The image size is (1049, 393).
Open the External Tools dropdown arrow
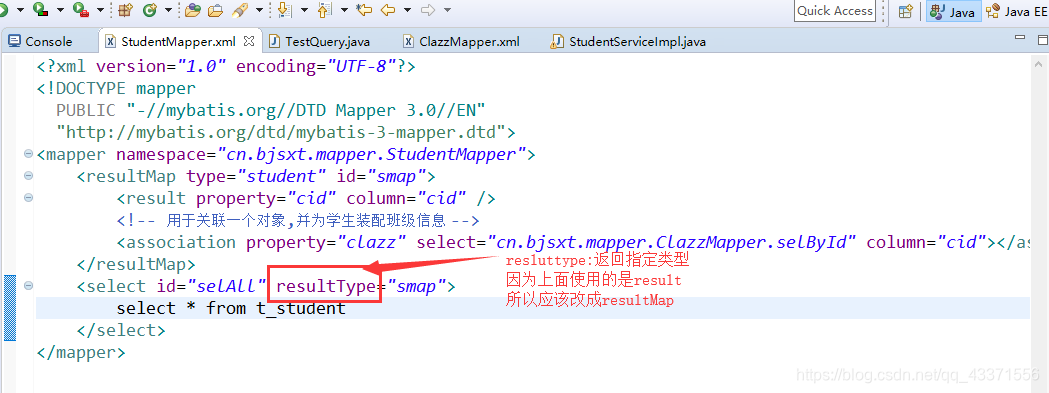100,10
